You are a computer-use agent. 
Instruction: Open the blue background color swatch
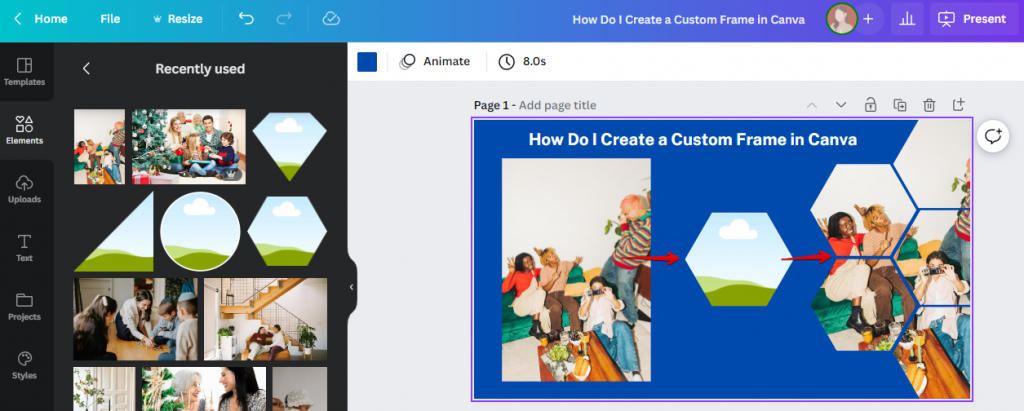(x=367, y=61)
